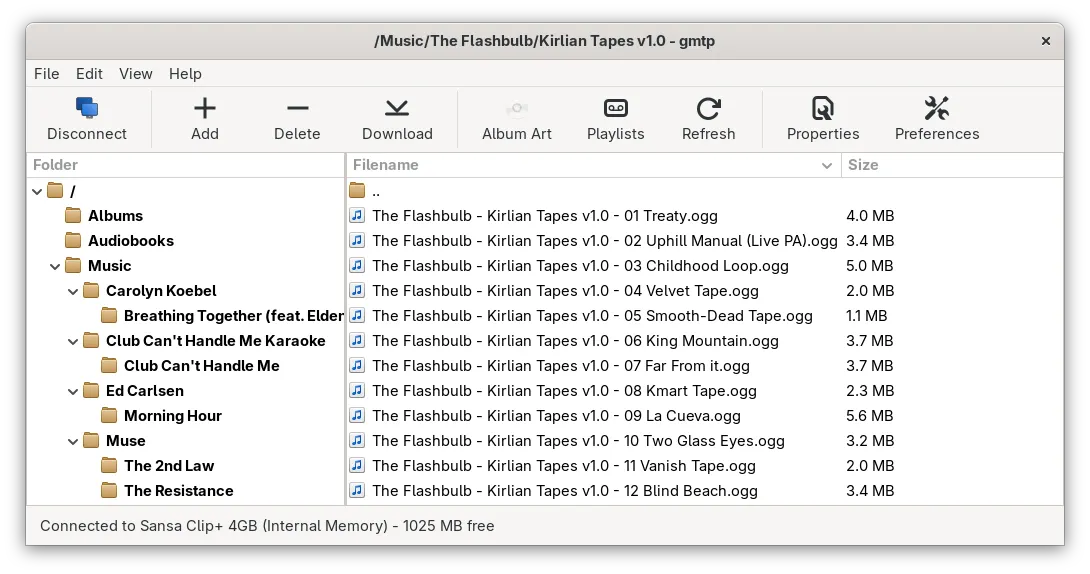Click the Disconnect toolbar icon

click(87, 108)
